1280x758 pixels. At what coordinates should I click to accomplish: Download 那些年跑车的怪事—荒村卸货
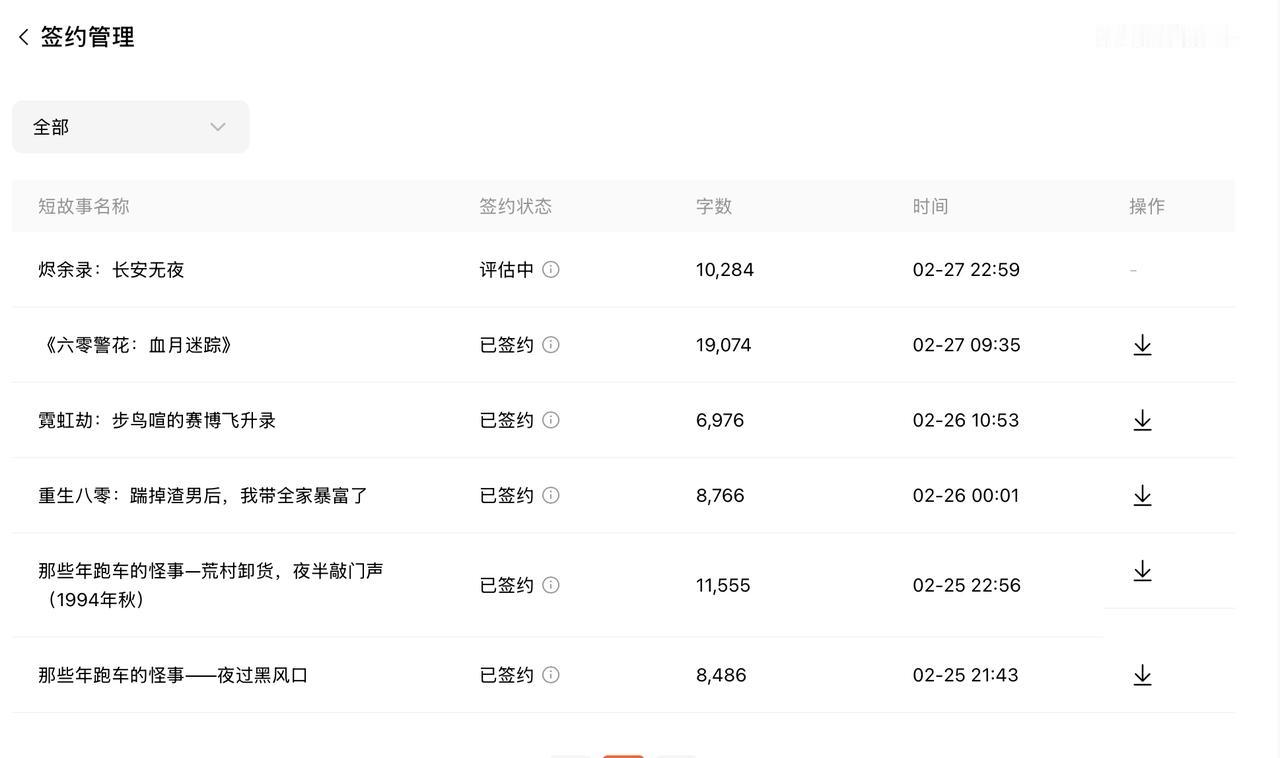(x=1142, y=570)
